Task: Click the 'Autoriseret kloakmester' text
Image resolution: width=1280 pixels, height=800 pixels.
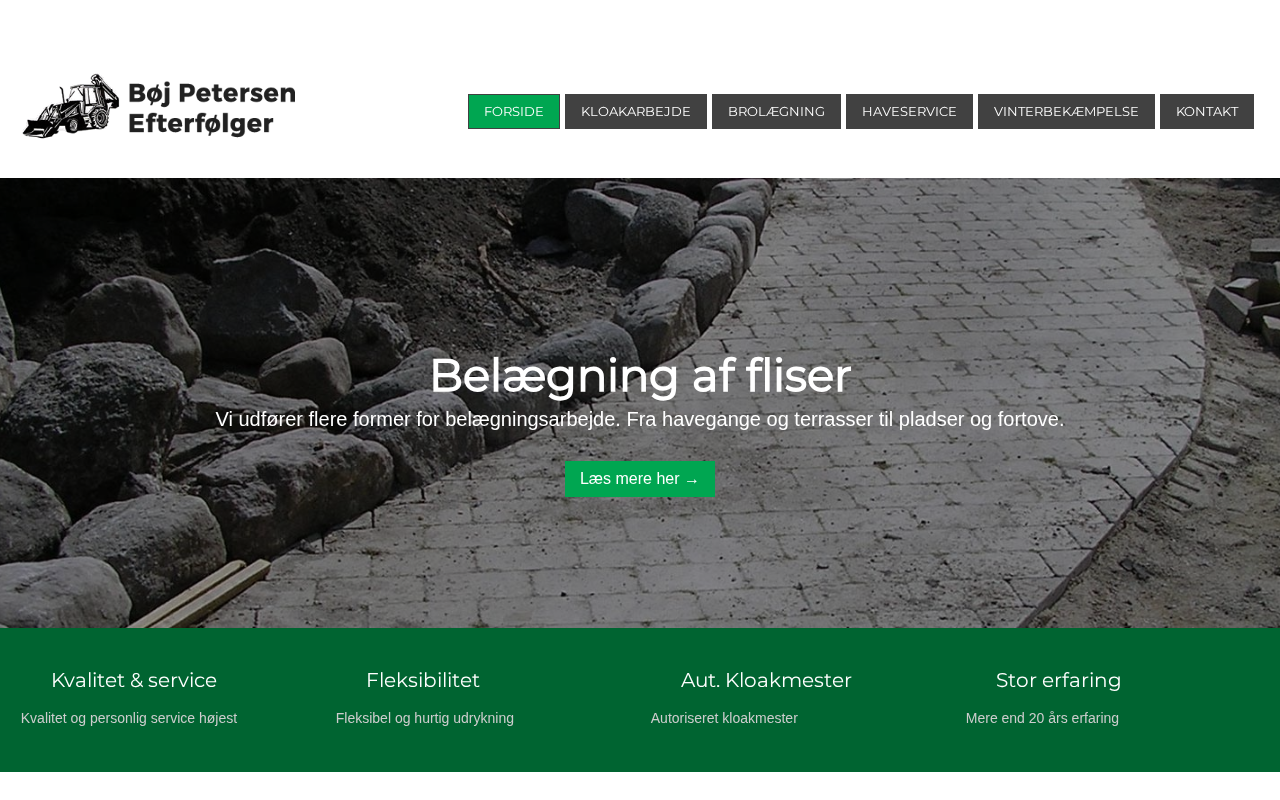Action: 724,718
